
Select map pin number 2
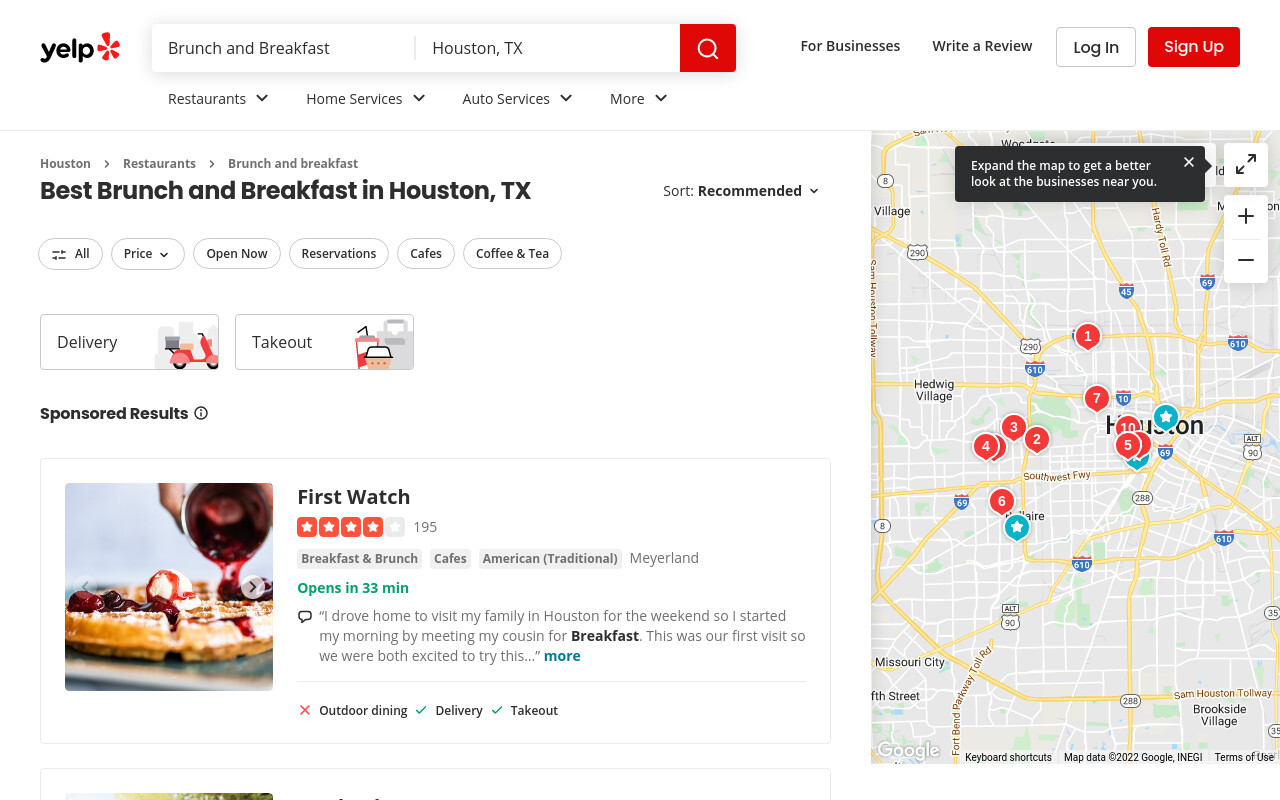click(1037, 439)
